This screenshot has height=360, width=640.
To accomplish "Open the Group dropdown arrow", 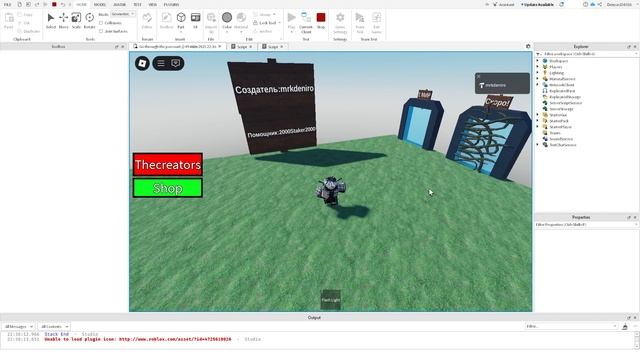I will pyautogui.click(x=274, y=15).
